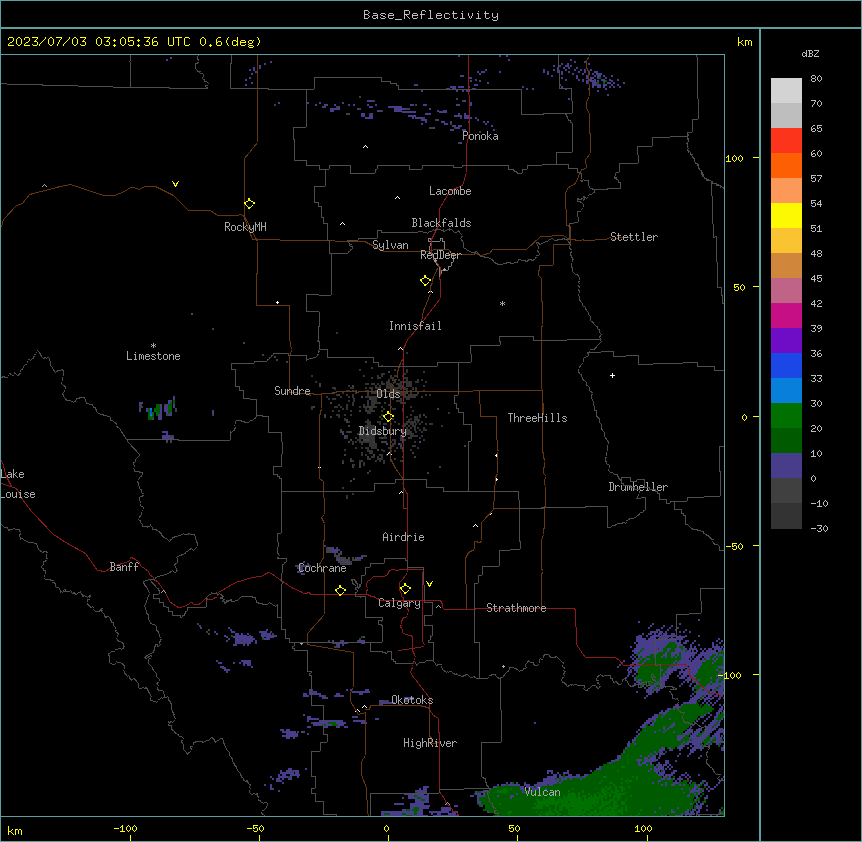Screen dimensions: 862x842
Task: Click the Didsbury city label
Action: [x=383, y=431]
